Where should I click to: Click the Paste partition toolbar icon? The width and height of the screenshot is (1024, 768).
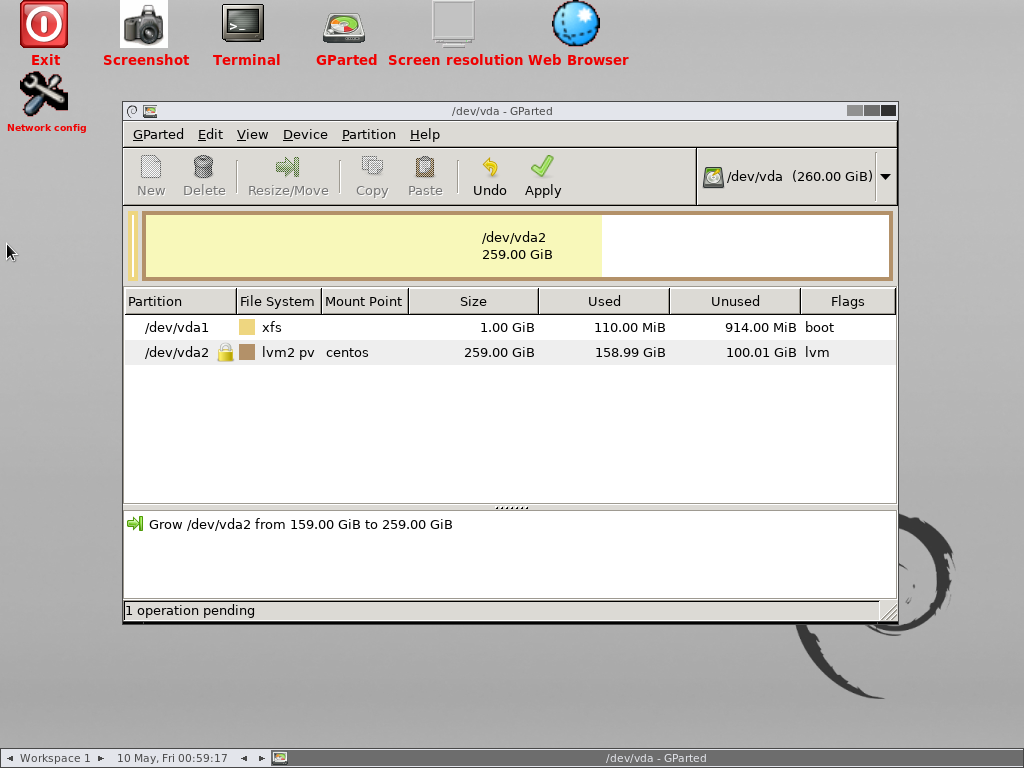click(424, 175)
